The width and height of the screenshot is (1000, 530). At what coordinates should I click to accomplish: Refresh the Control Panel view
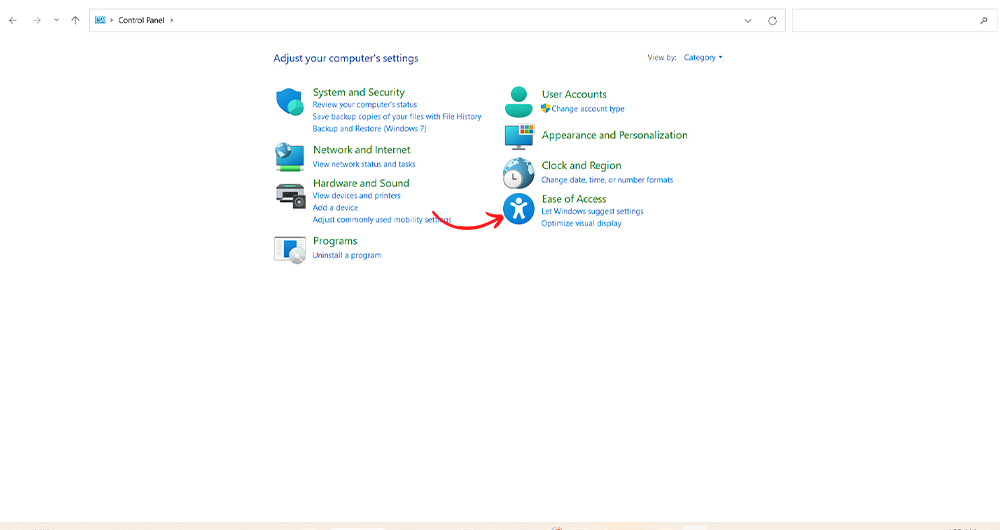772,21
